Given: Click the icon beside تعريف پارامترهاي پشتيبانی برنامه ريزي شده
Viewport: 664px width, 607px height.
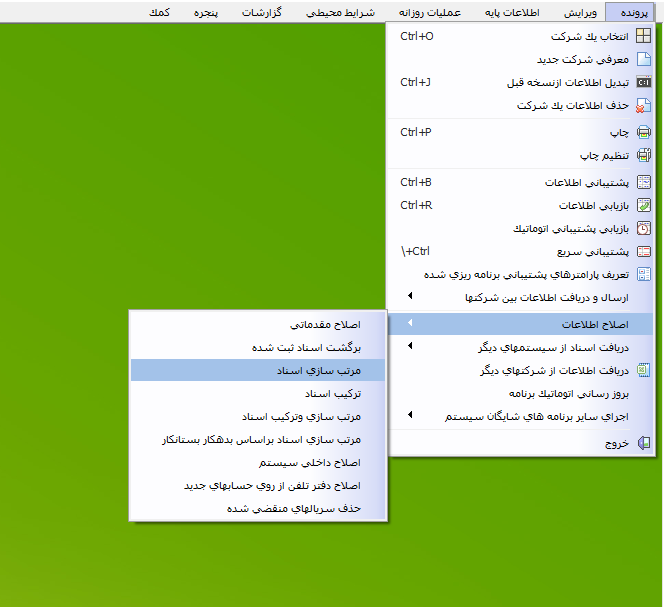Looking at the screenshot, I should click(644, 274).
